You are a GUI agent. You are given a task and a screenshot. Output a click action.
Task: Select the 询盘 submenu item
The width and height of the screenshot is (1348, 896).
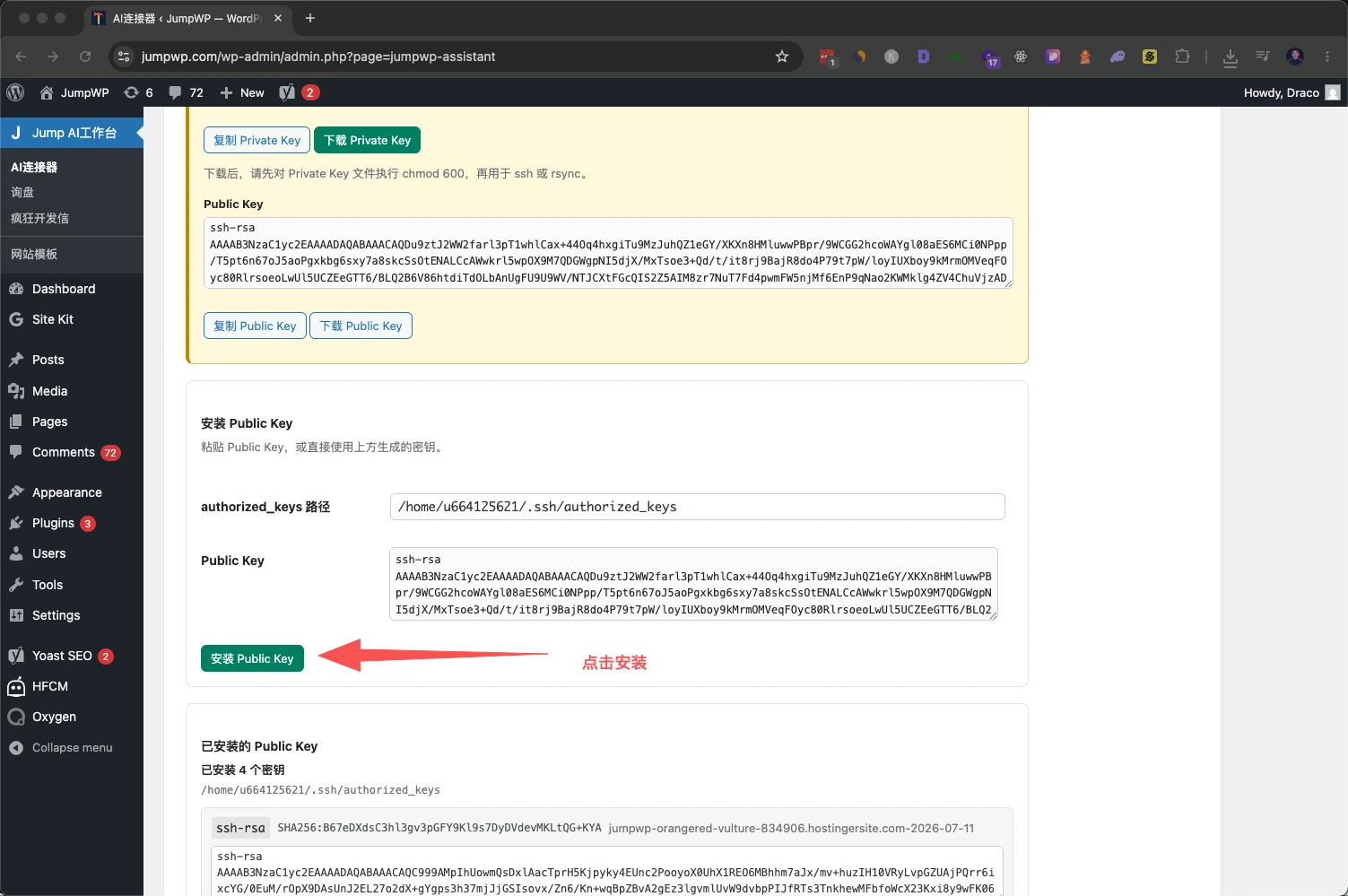click(22, 192)
